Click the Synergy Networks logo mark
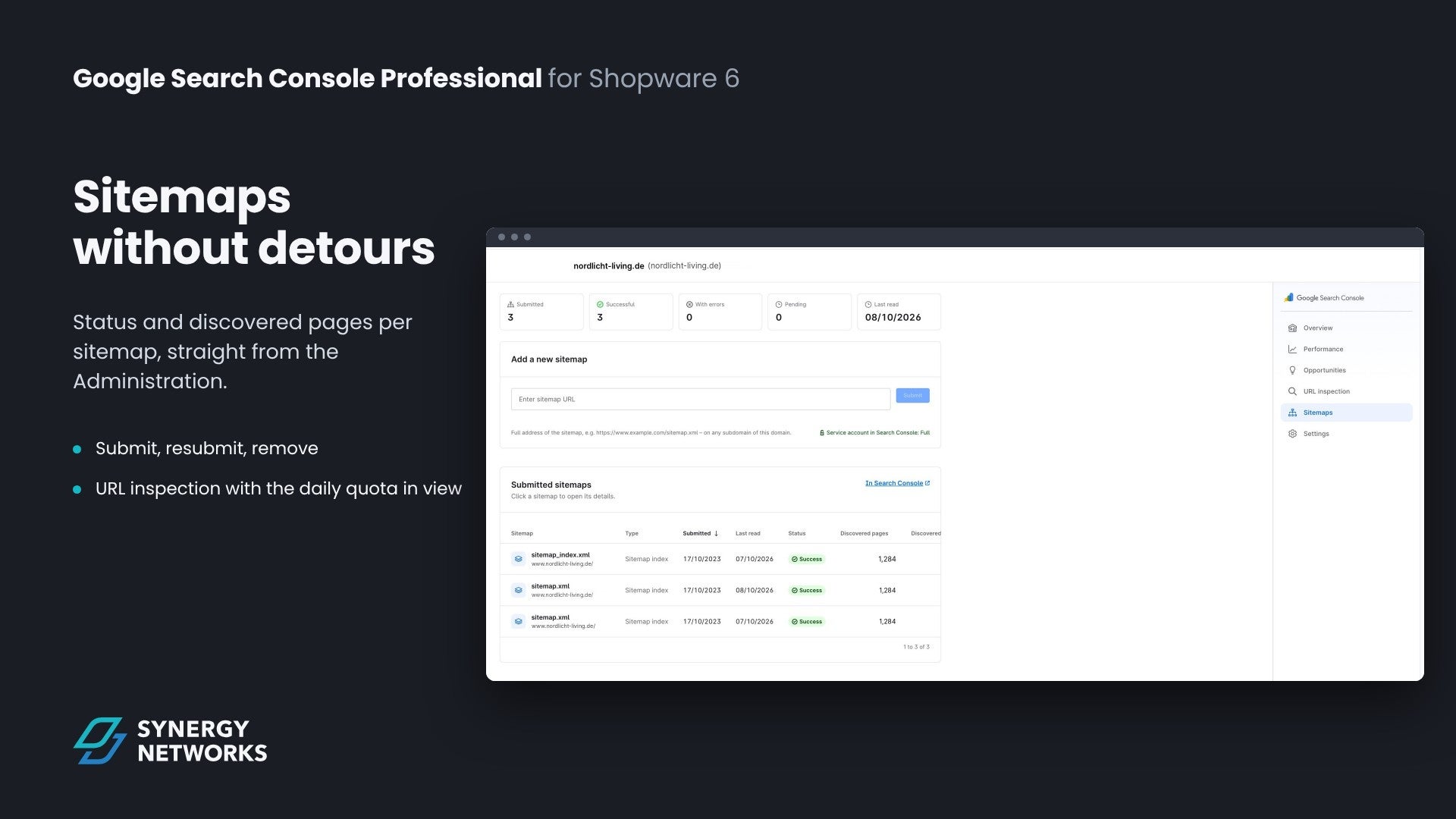The image size is (1456, 819). pos(99,741)
